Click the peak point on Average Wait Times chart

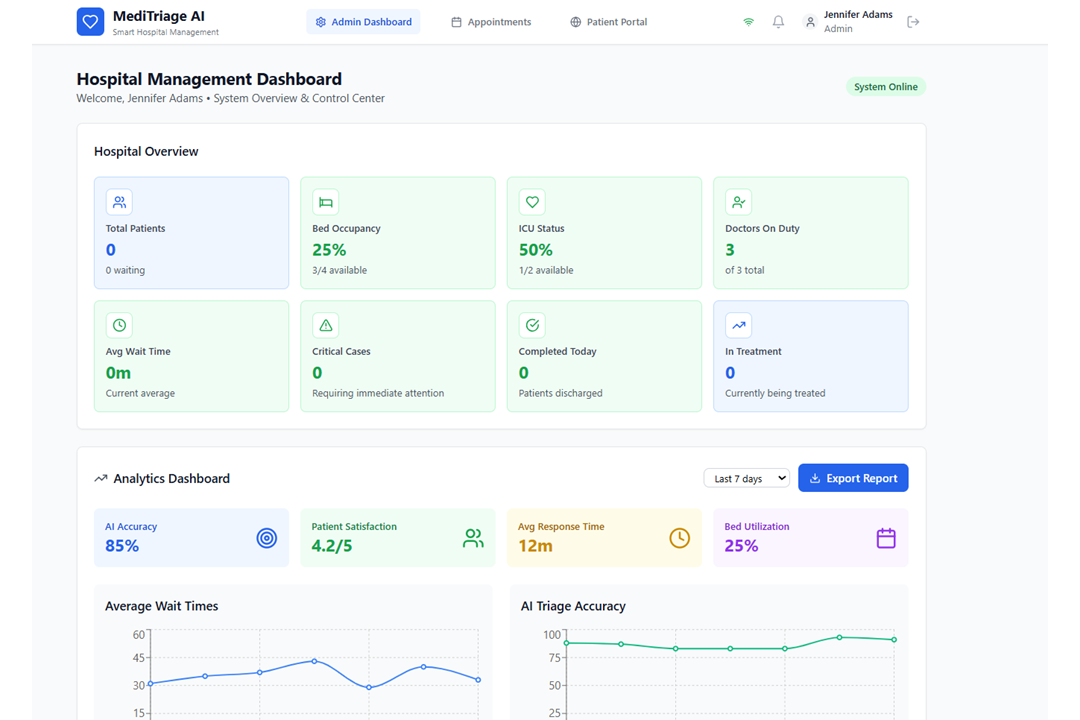[x=314, y=661]
